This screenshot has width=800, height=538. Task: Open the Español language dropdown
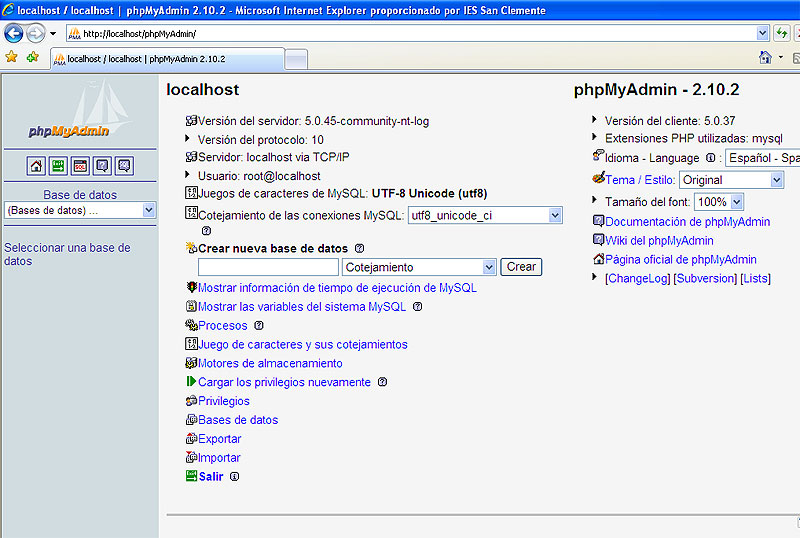coord(763,158)
